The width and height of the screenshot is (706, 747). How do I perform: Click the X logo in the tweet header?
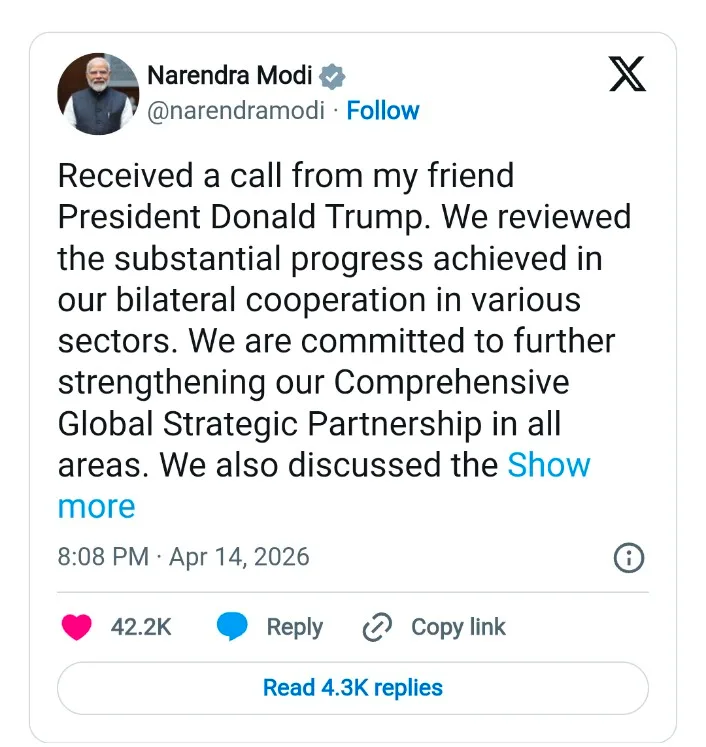point(627,75)
